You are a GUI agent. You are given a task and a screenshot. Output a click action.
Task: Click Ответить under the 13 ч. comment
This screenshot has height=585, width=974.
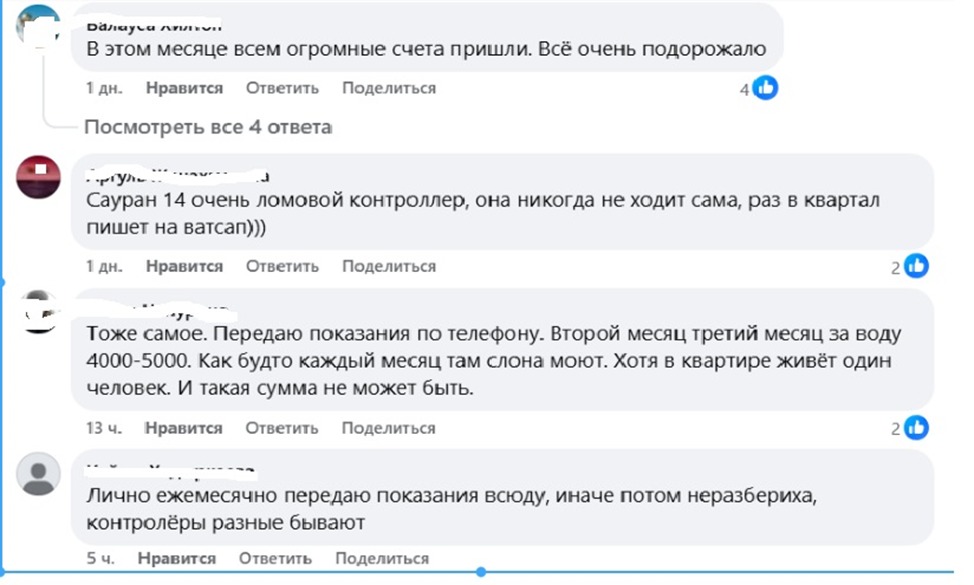(281, 428)
